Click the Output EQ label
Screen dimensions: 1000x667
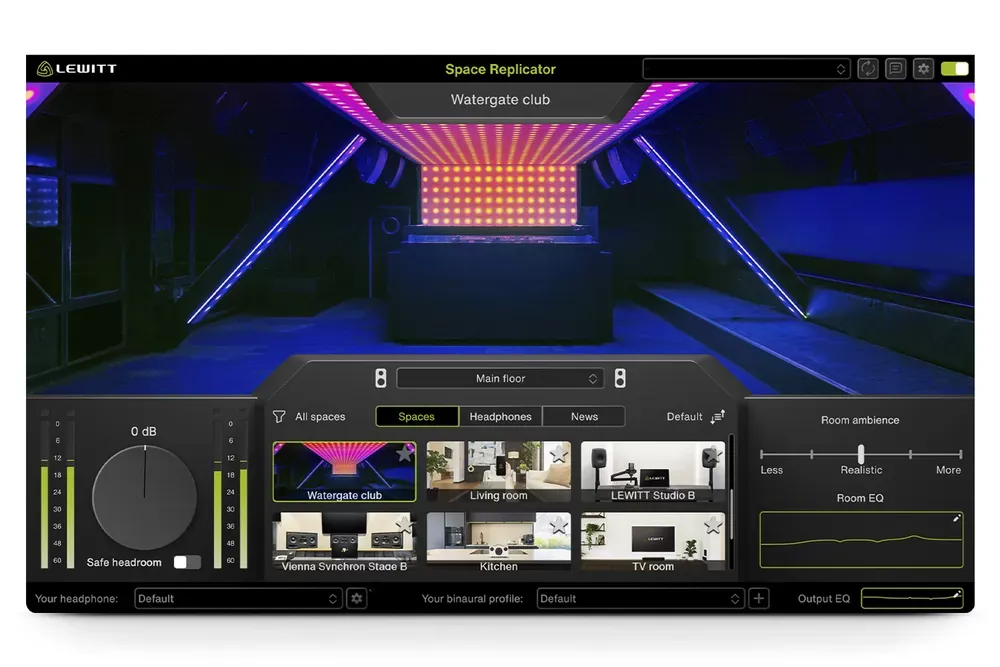point(823,598)
